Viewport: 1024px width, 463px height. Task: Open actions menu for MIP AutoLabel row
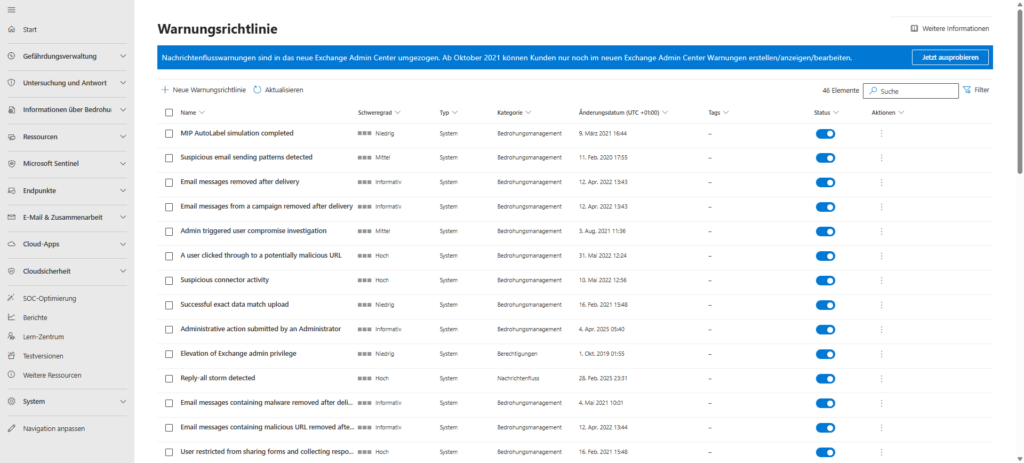pyautogui.click(x=881, y=133)
